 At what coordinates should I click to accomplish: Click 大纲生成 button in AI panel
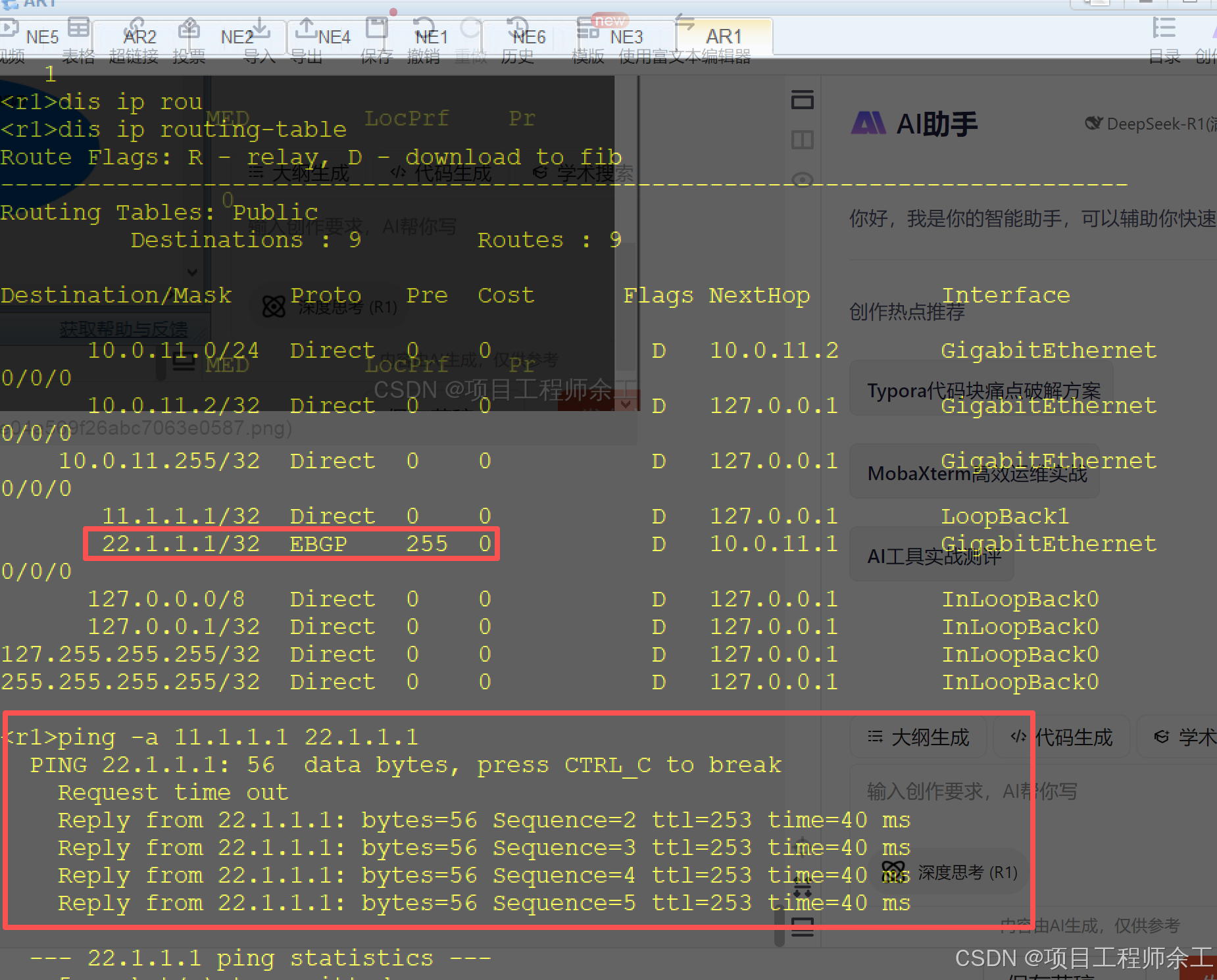pyautogui.click(x=918, y=737)
